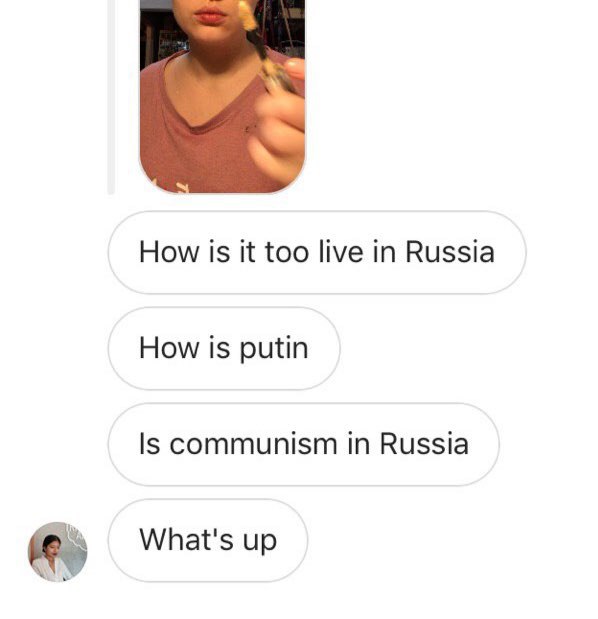Click the word "communism" in the message

click(254, 444)
